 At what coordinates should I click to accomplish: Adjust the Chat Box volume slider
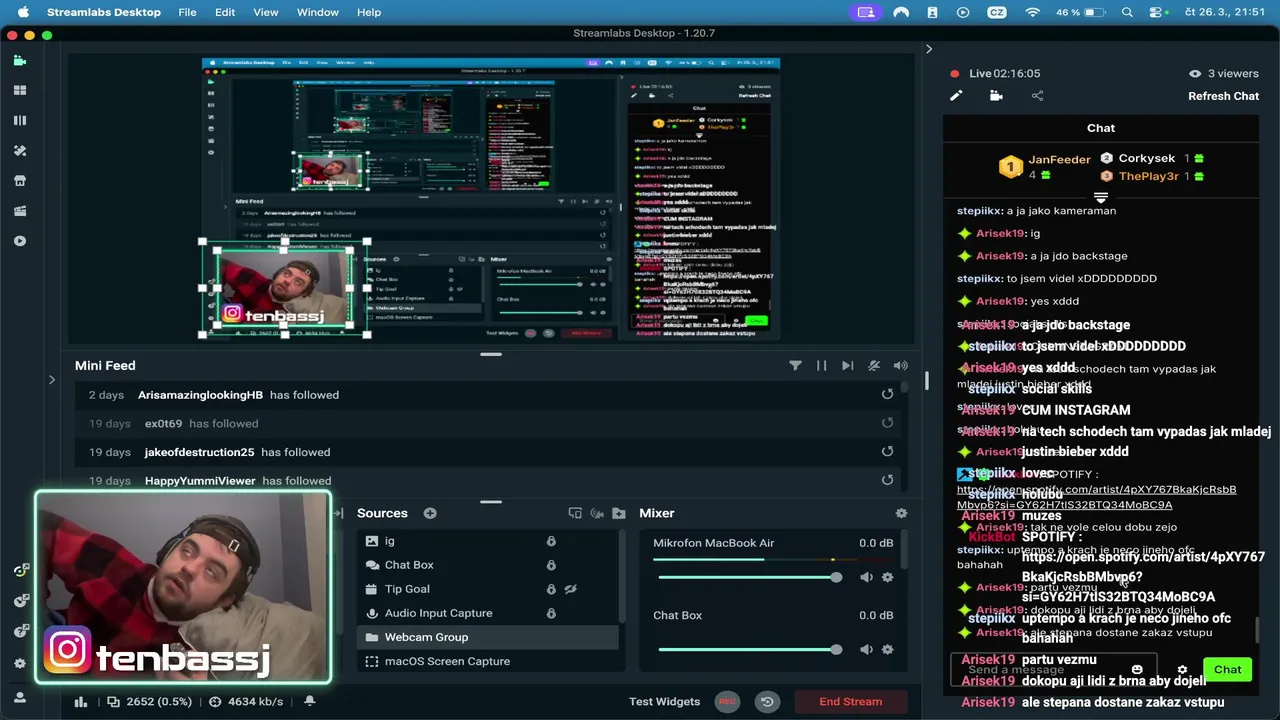[x=750, y=649]
